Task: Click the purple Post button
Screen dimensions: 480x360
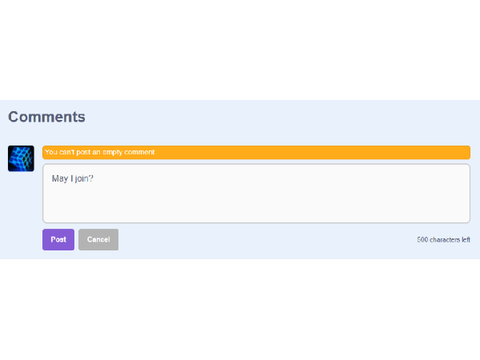Action: [58, 239]
